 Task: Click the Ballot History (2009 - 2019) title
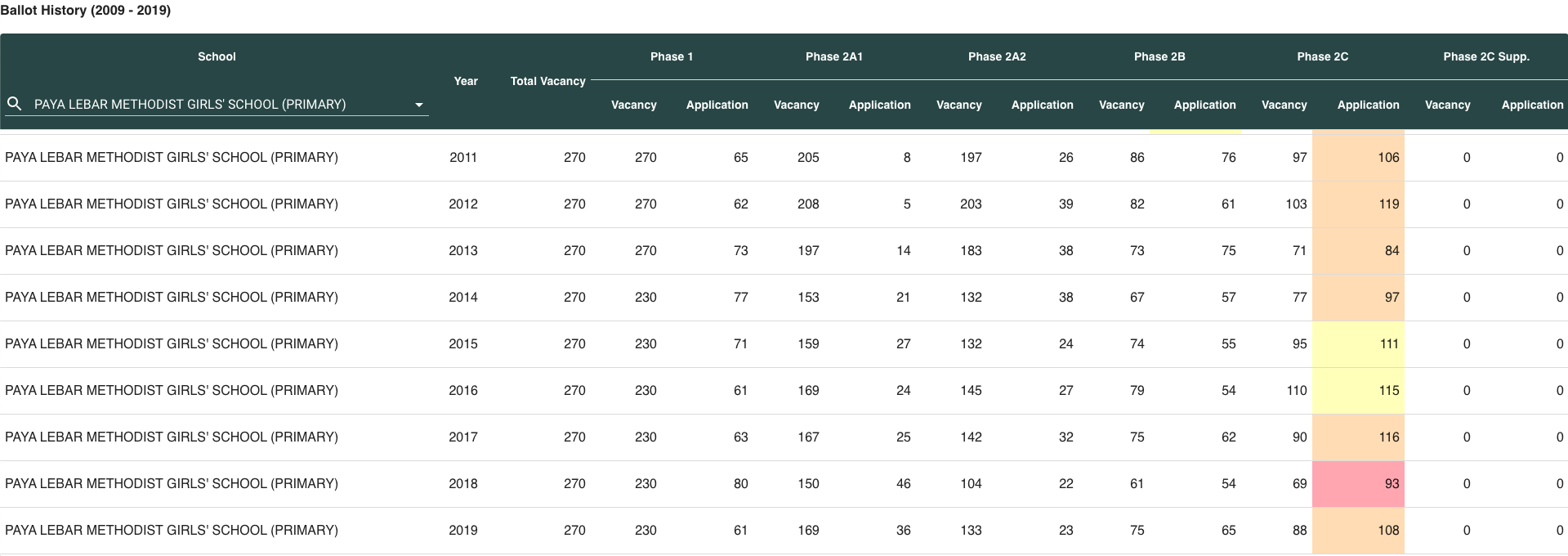[x=86, y=11]
